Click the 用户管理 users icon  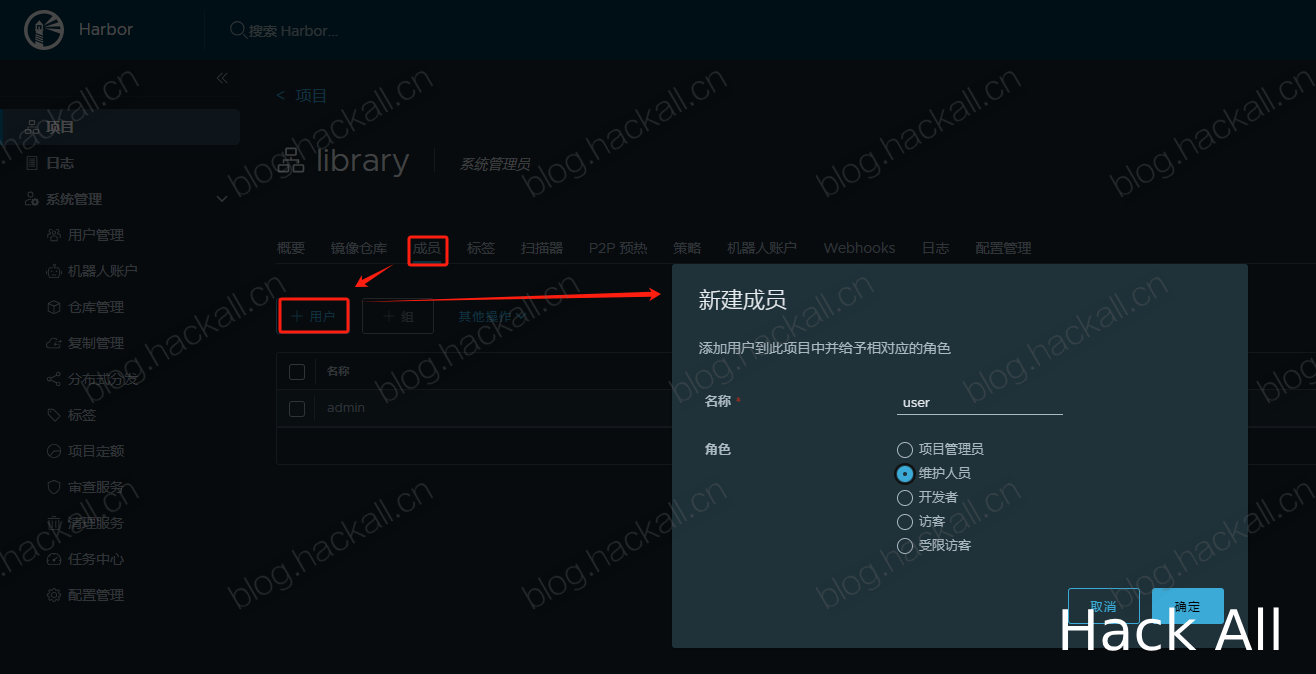click(54, 235)
